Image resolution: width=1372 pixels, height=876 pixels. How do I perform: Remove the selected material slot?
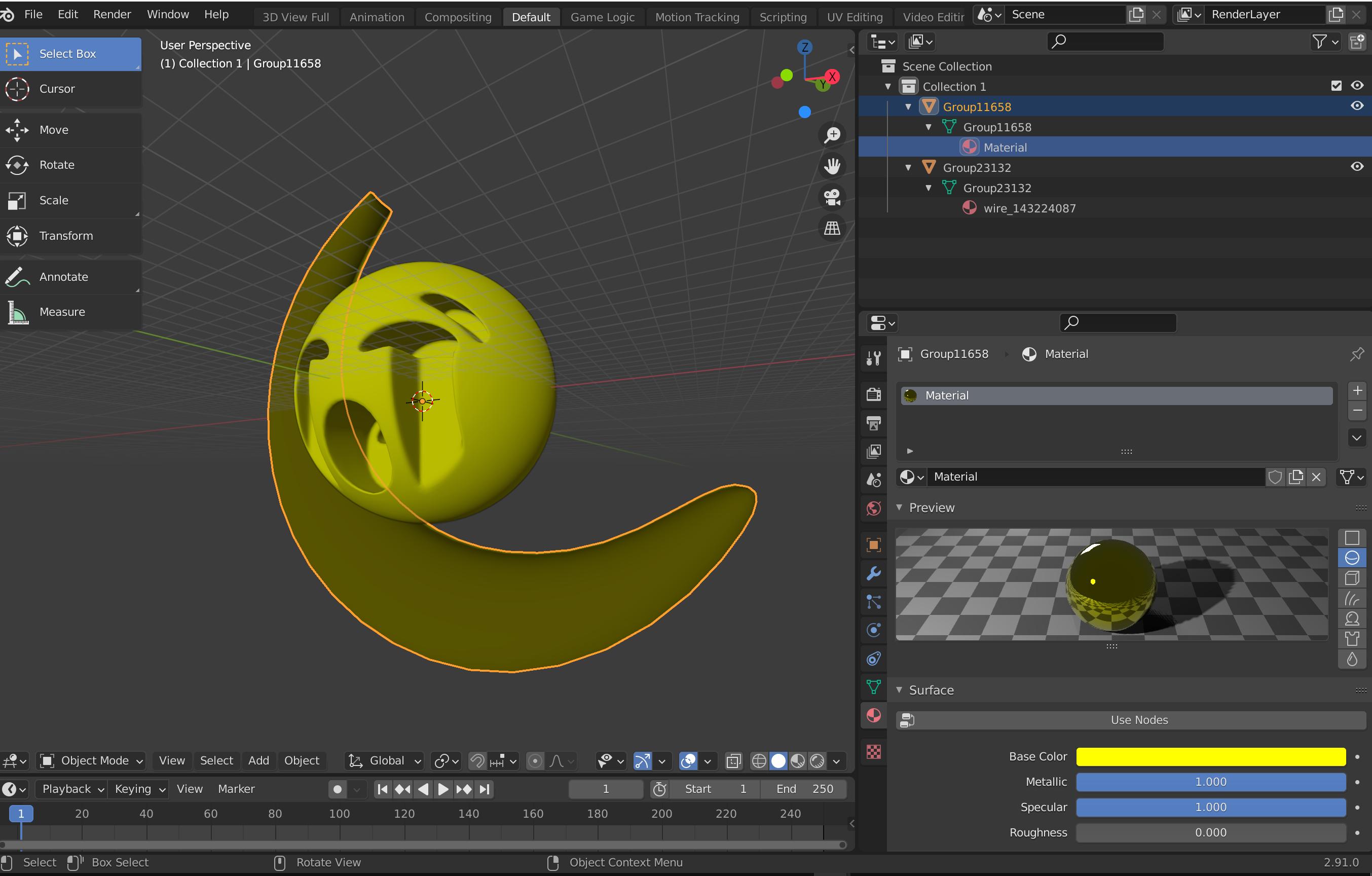pos(1357,410)
